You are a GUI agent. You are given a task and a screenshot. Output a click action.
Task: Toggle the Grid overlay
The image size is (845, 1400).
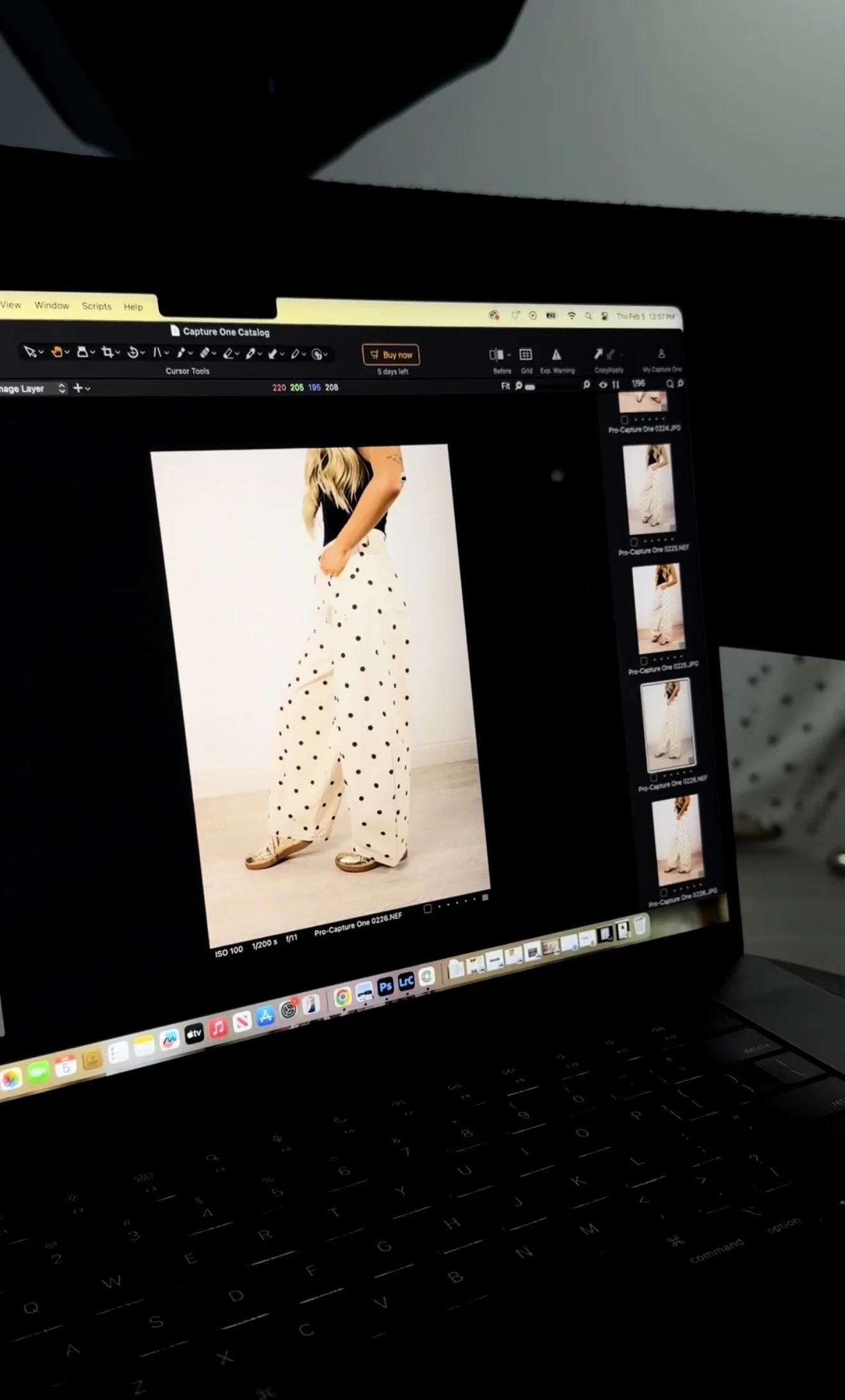tap(526, 354)
